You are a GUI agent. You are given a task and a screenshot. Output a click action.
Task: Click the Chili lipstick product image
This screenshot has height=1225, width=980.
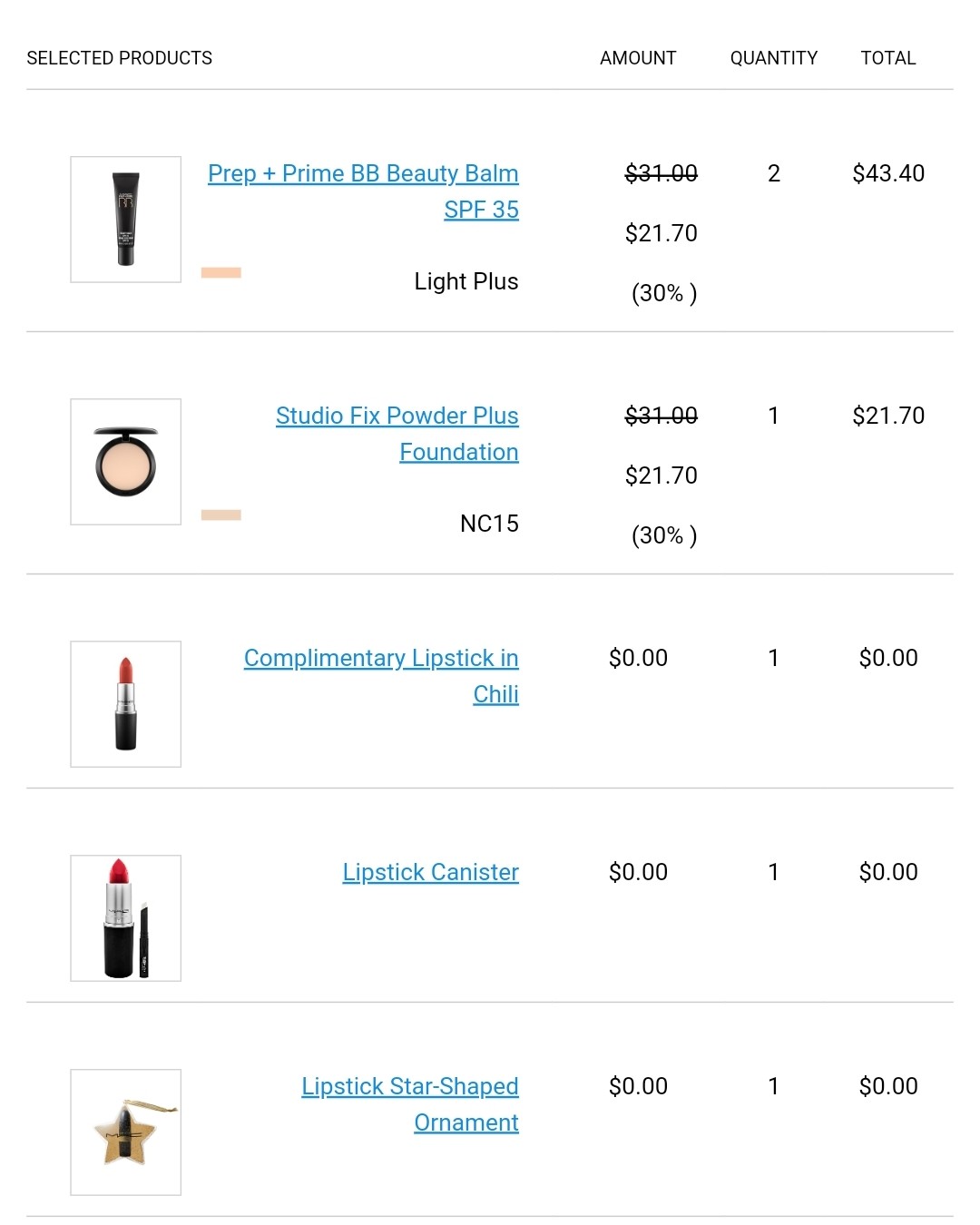click(126, 704)
